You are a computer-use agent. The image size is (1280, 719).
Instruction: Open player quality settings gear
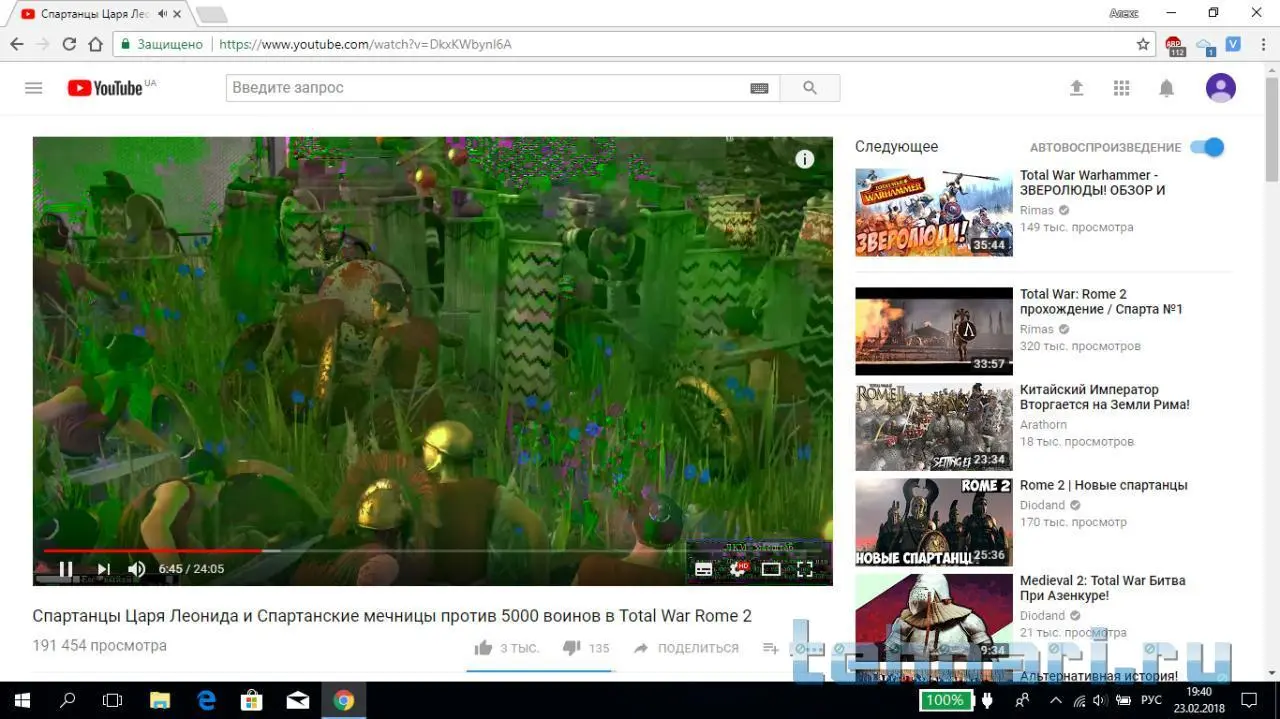pyautogui.click(x=738, y=569)
